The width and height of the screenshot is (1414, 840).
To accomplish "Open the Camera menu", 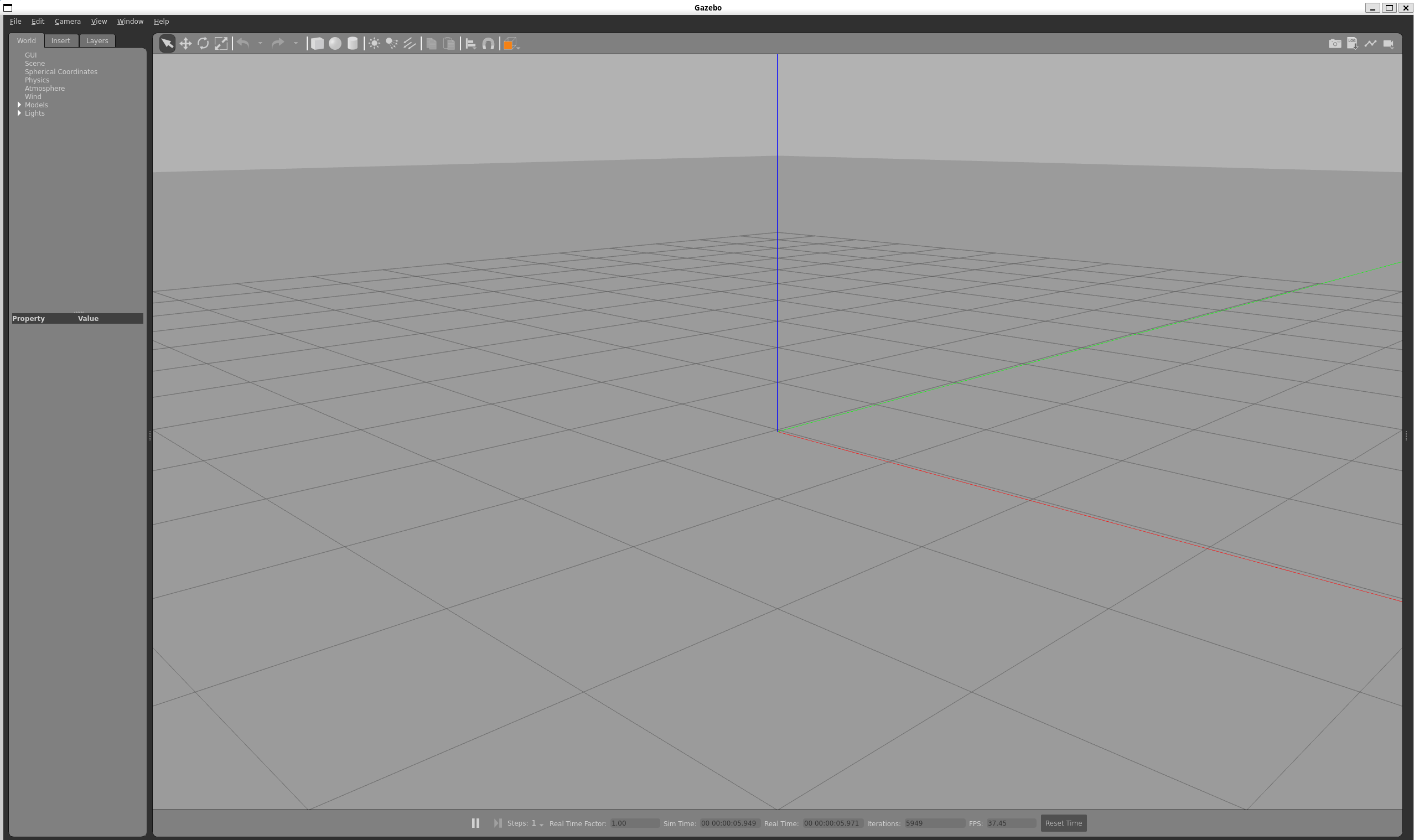I will tap(68, 22).
